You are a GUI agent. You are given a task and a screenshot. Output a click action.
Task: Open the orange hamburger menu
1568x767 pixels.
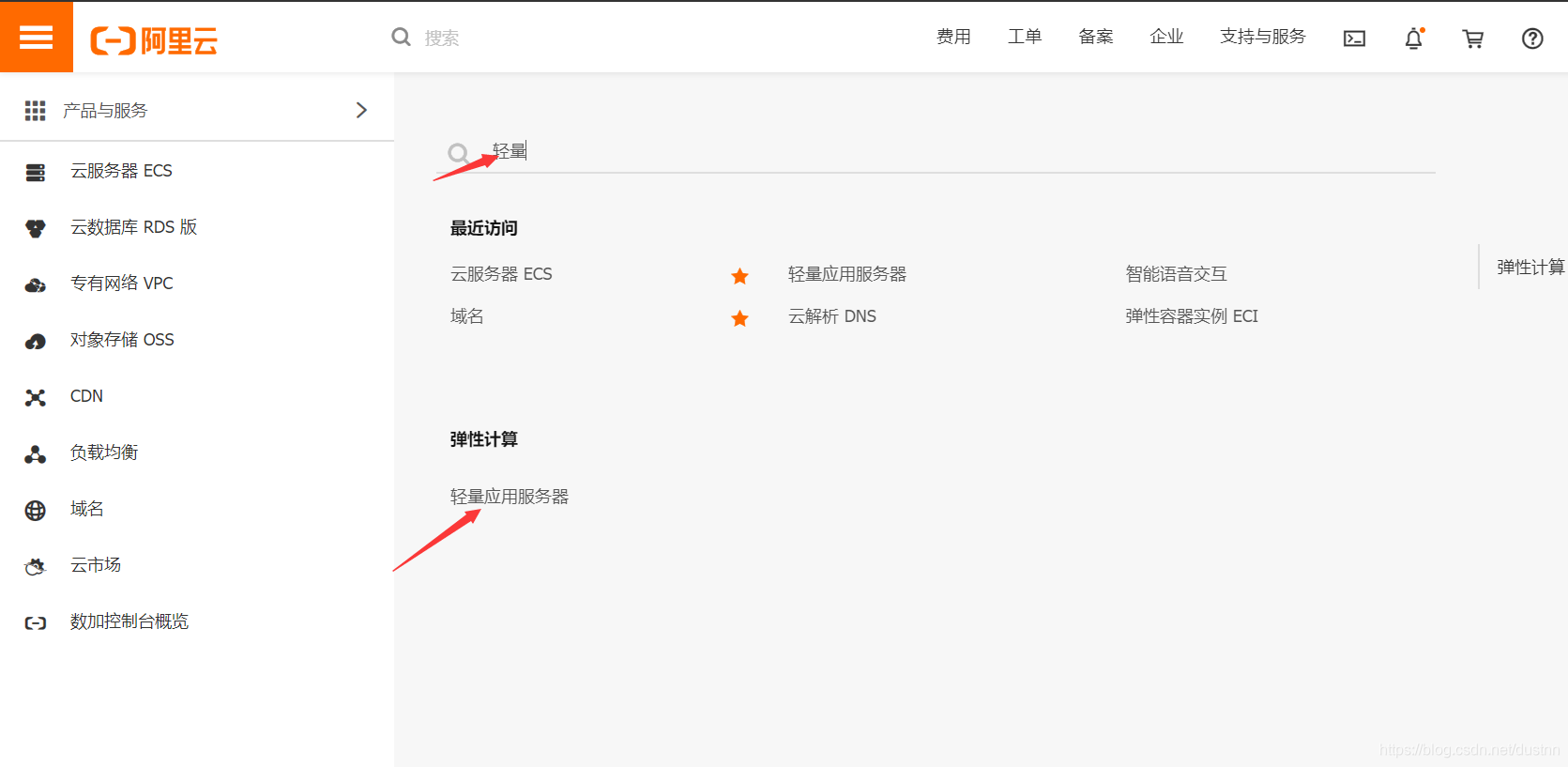point(37,38)
